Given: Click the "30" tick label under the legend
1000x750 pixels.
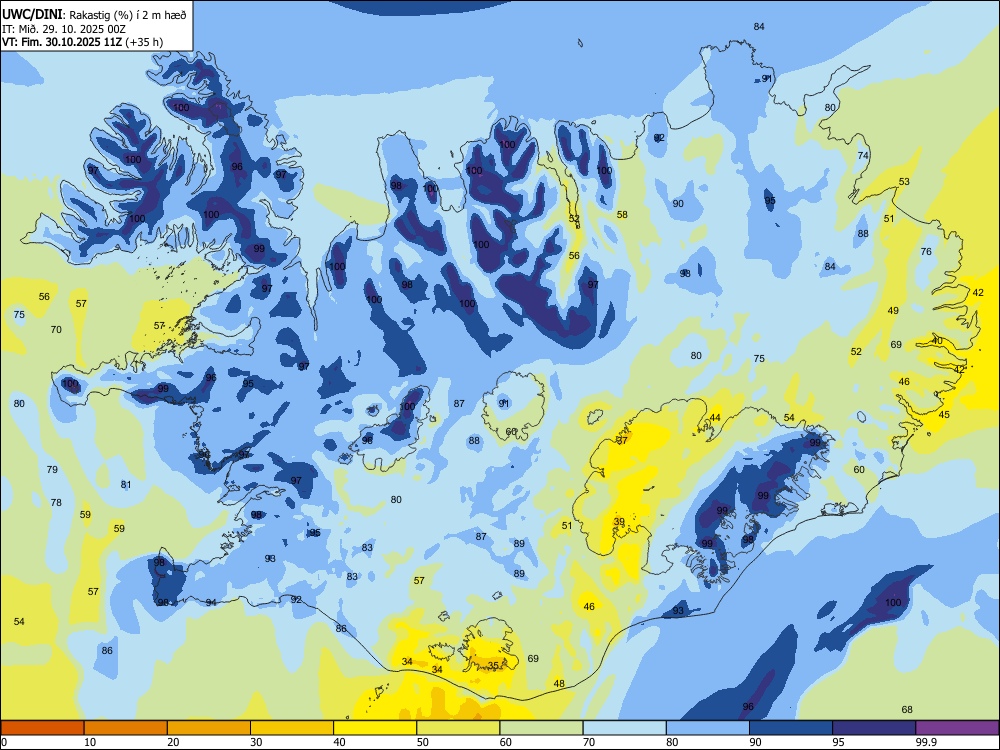Looking at the screenshot, I should [x=256, y=742].
